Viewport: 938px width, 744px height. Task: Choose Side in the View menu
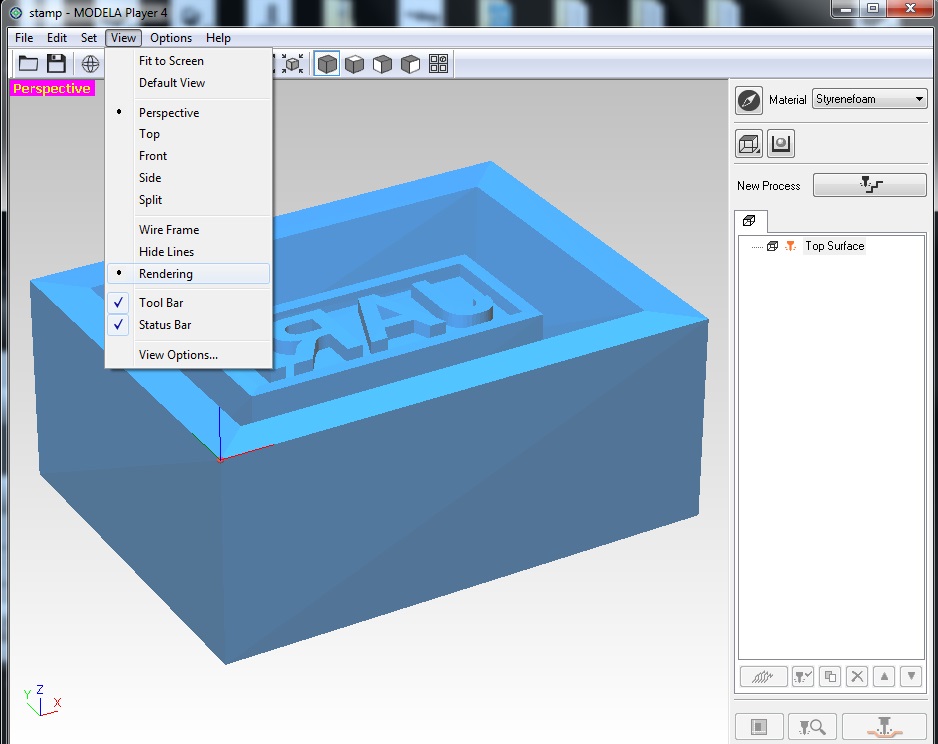tap(188, 178)
